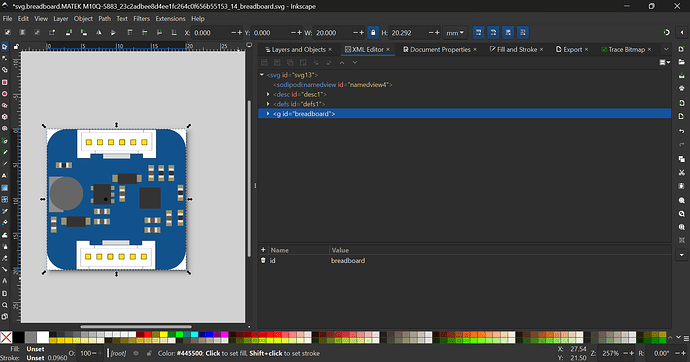Select the Rectangle tool in the toolbox

[x=4, y=82]
